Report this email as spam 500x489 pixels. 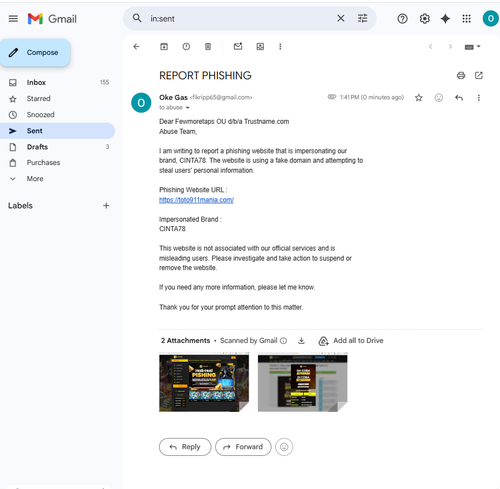coord(186,47)
